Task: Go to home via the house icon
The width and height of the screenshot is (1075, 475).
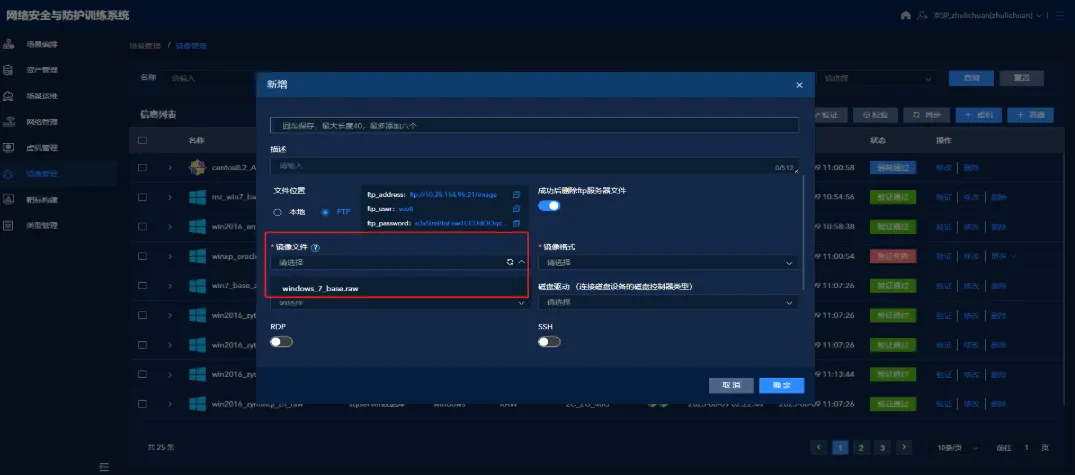Action: 906,16
